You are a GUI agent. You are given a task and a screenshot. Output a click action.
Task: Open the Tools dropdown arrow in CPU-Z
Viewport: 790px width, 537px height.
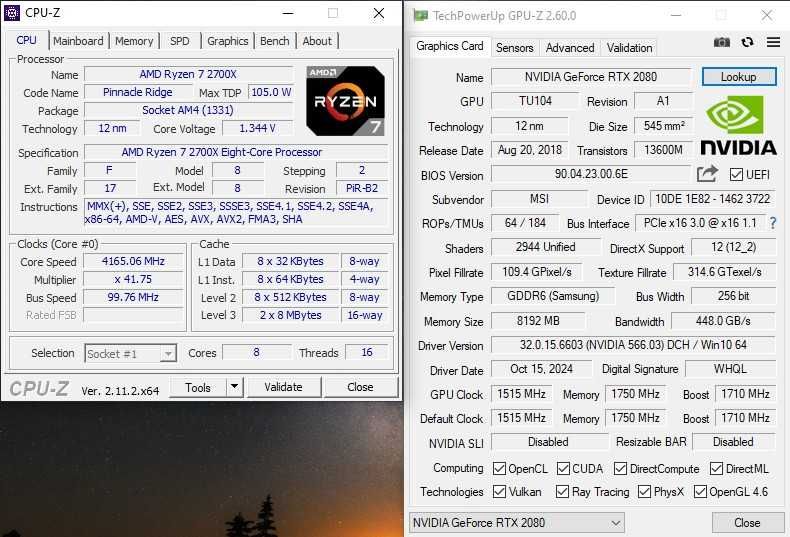(234, 387)
